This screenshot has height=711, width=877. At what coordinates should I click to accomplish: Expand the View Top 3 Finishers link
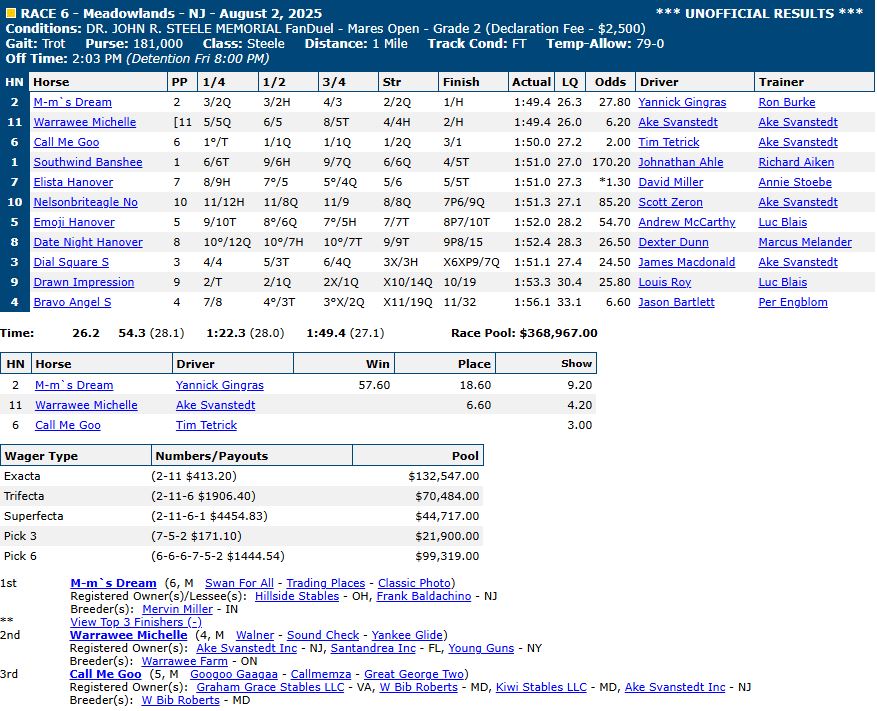[x=136, y=622]
